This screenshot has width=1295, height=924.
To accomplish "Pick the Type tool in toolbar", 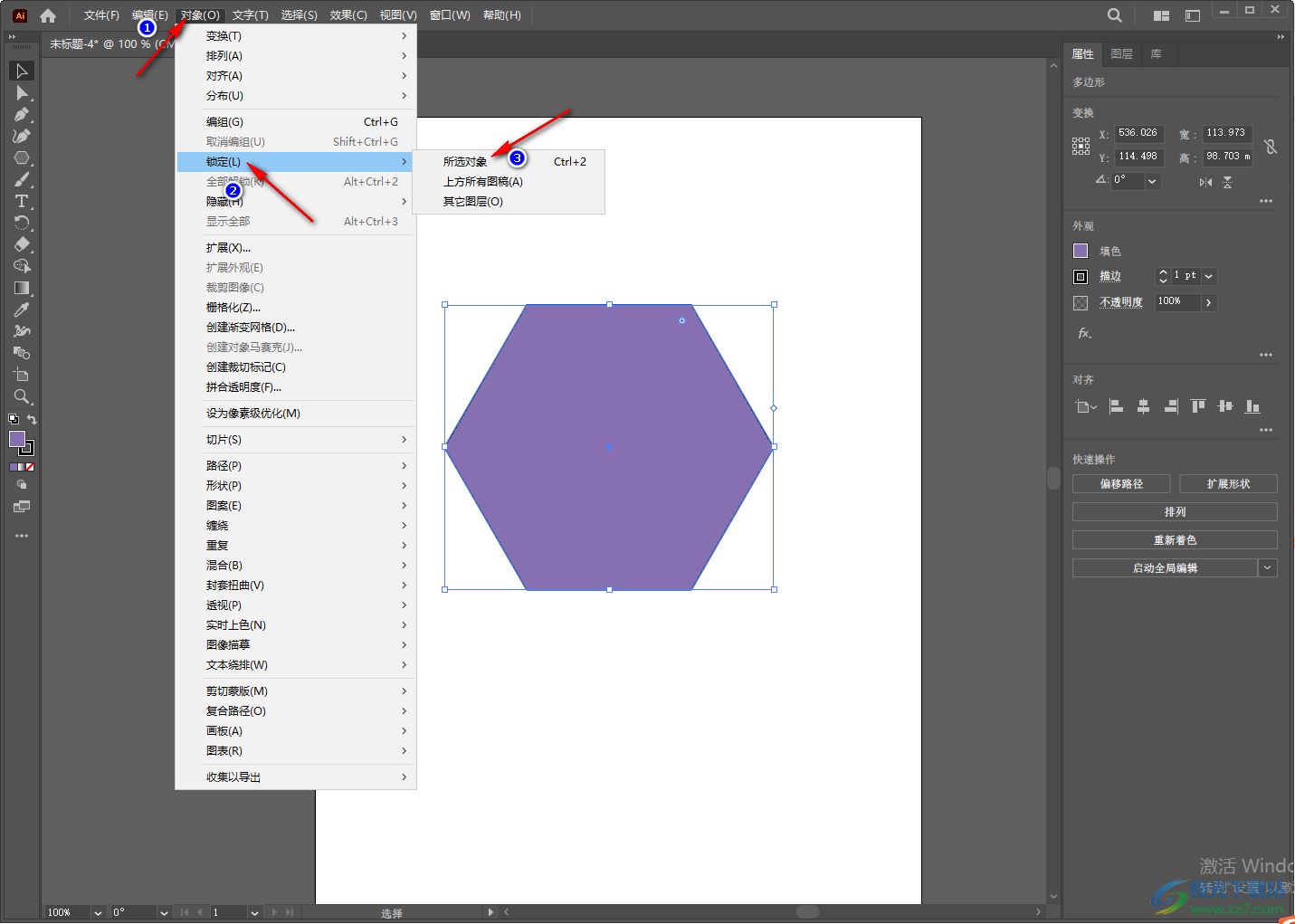I will 22,201.
